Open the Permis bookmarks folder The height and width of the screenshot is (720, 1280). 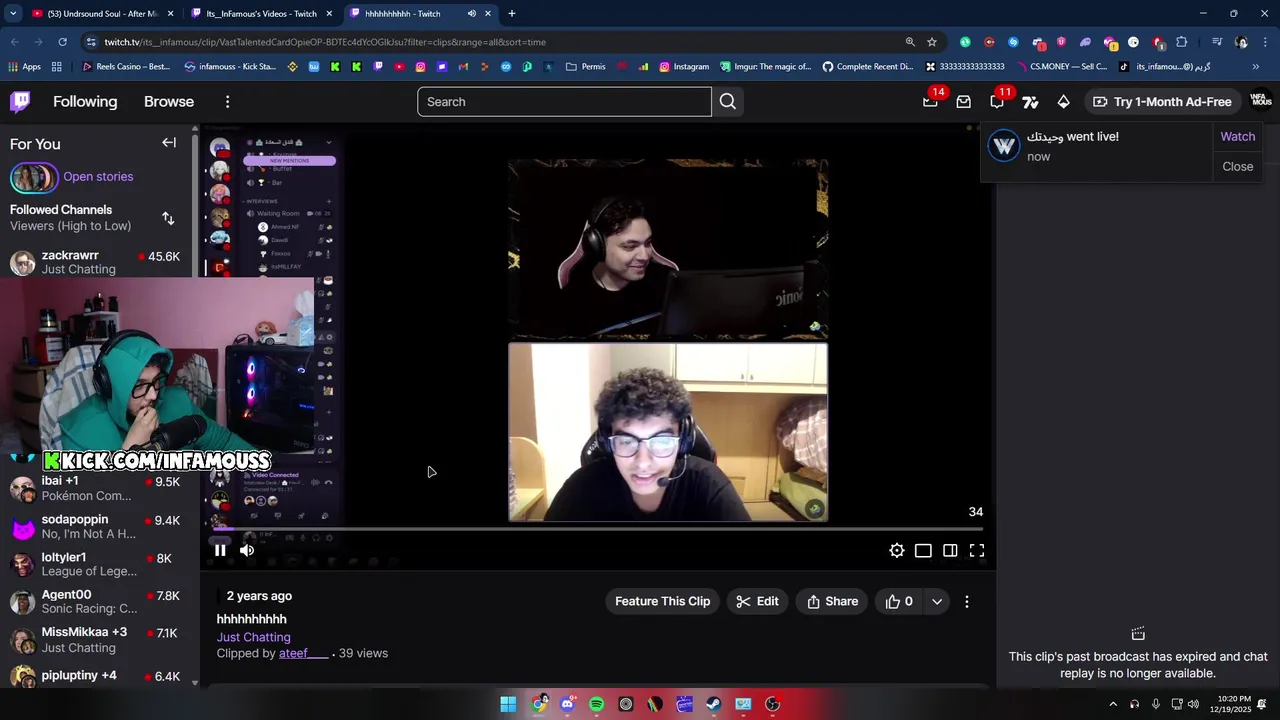(x=585, y=67)
